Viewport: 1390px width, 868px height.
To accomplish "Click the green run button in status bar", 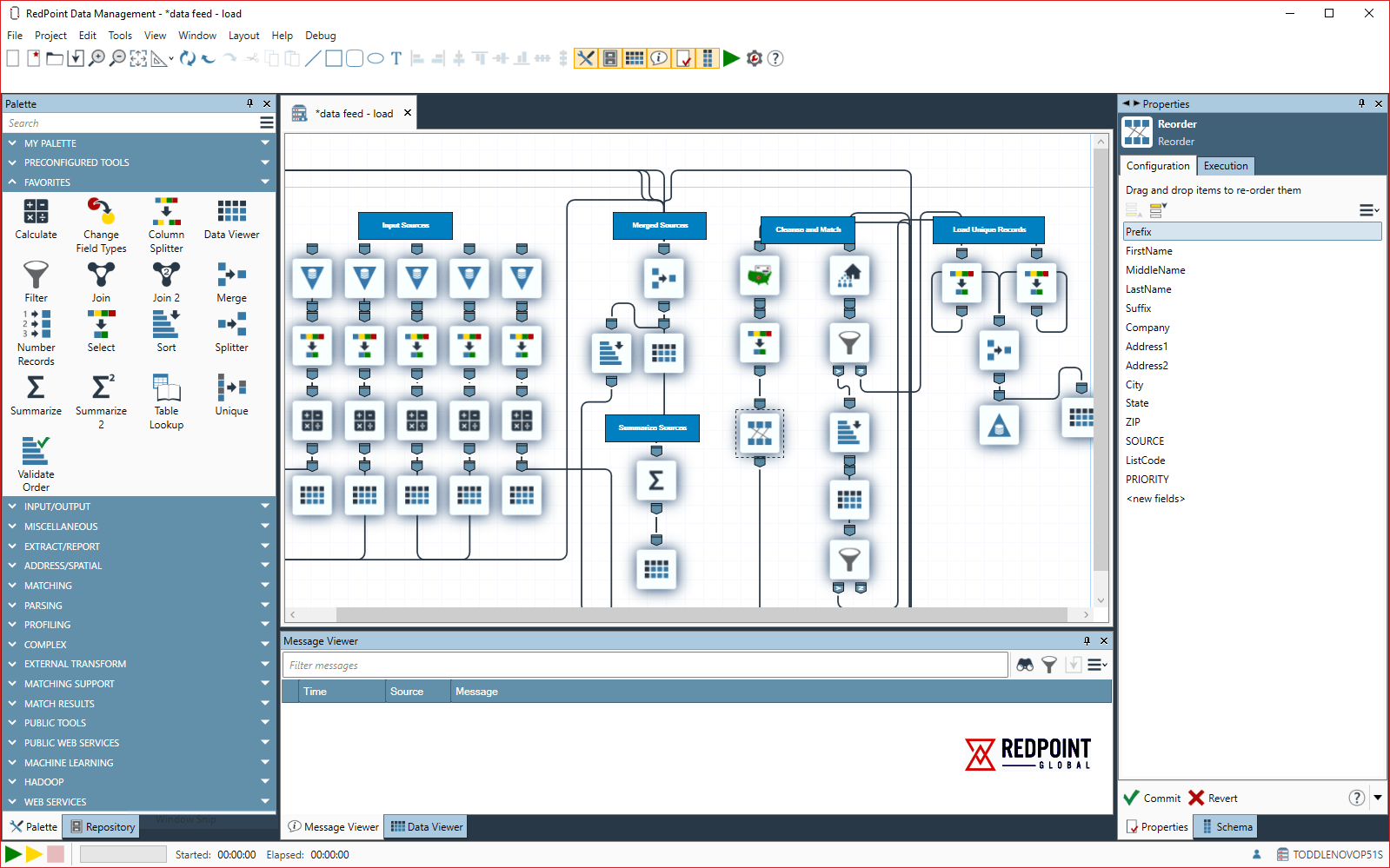I will click(13, 854).
